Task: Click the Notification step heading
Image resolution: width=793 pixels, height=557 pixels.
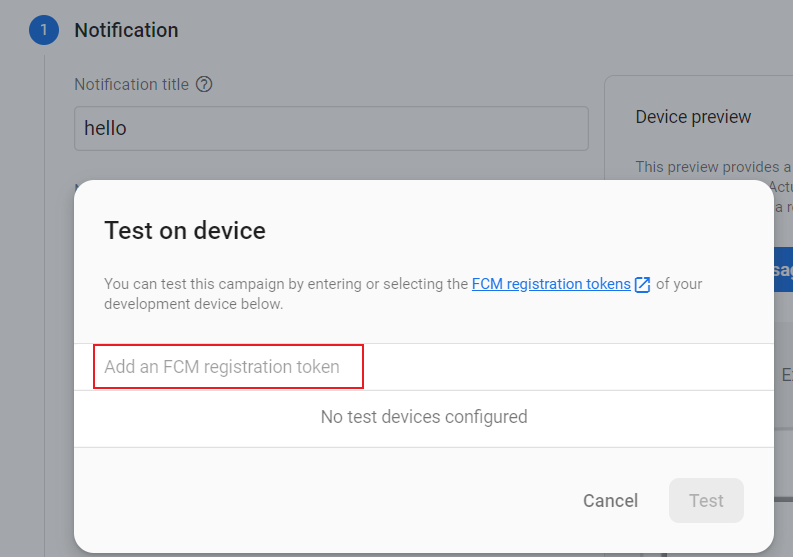Action: pos(126,30)
